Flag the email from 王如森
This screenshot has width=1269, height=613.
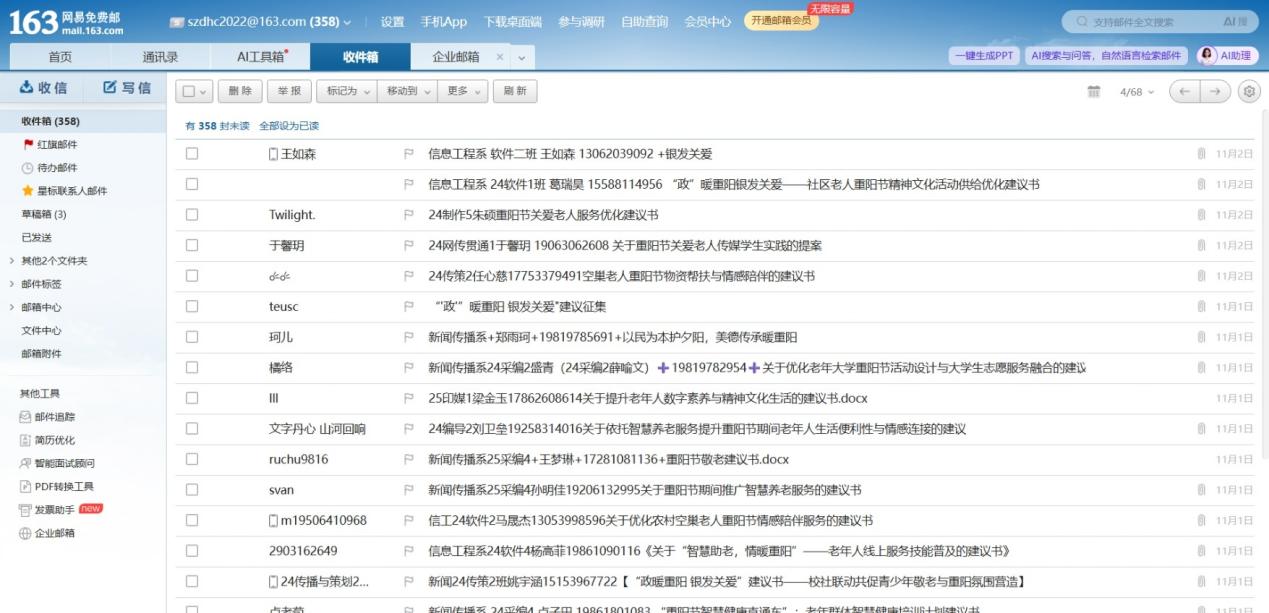408,154
